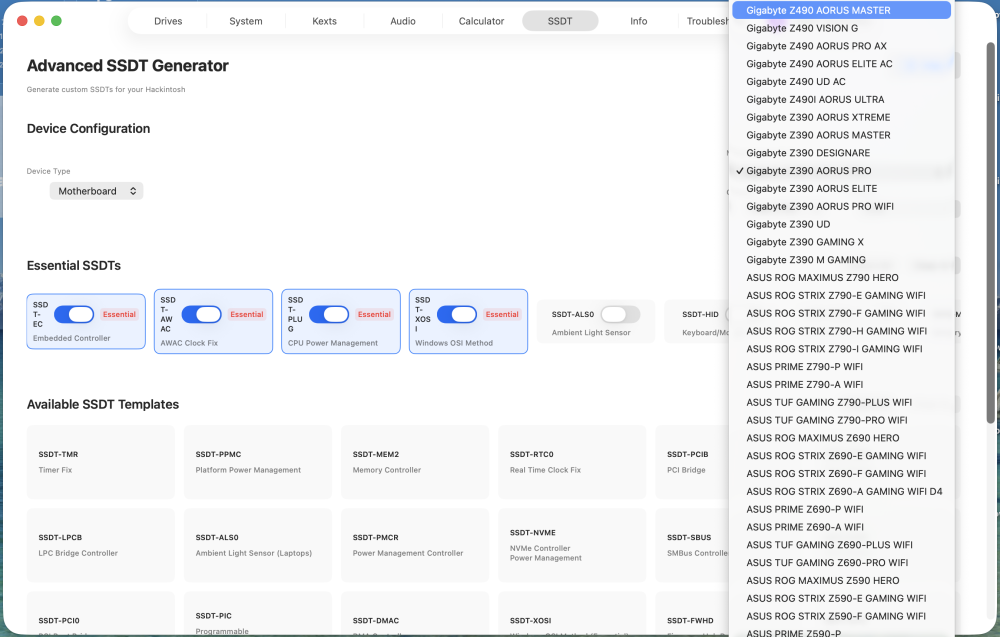Choose Gigabyte Z490 AORUS MASTER from list

841,10
